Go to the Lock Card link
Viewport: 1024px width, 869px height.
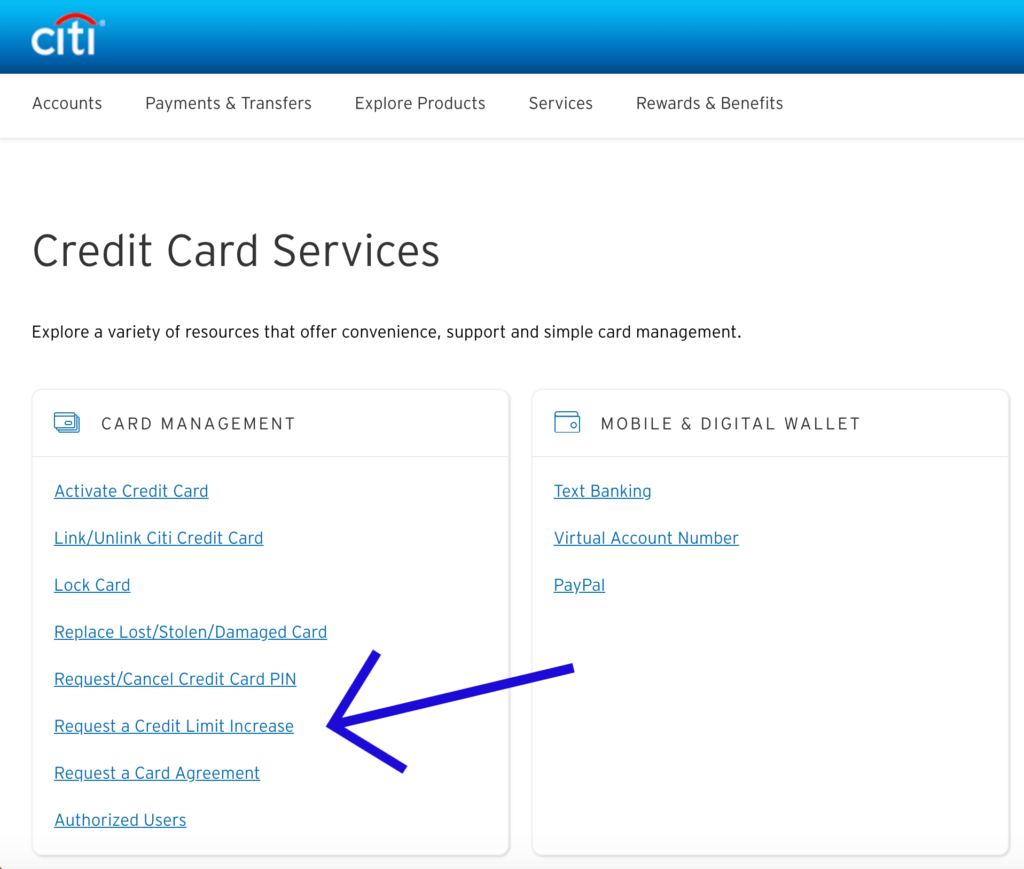tap(92, 585)
